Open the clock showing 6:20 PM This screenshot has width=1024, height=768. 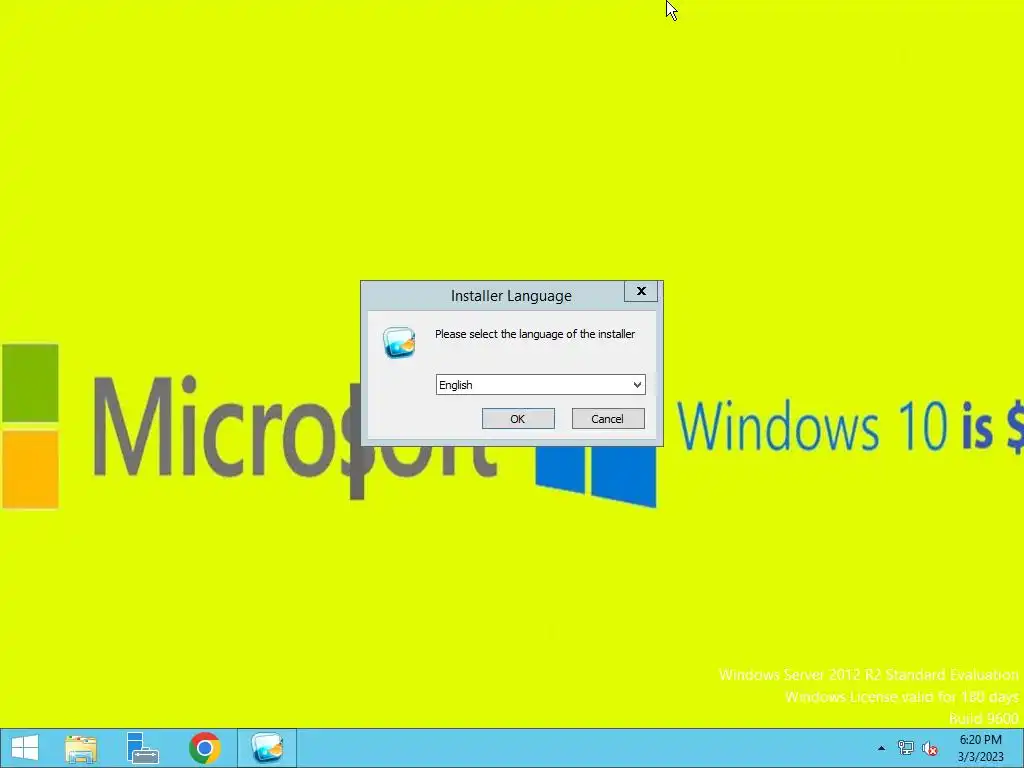(x=980, y=748)
